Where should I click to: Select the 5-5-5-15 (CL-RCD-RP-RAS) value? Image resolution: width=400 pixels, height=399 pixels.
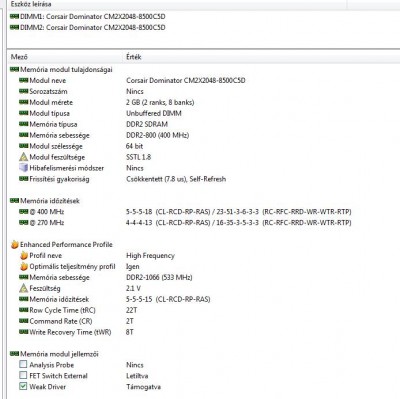[x=168, y=299]
